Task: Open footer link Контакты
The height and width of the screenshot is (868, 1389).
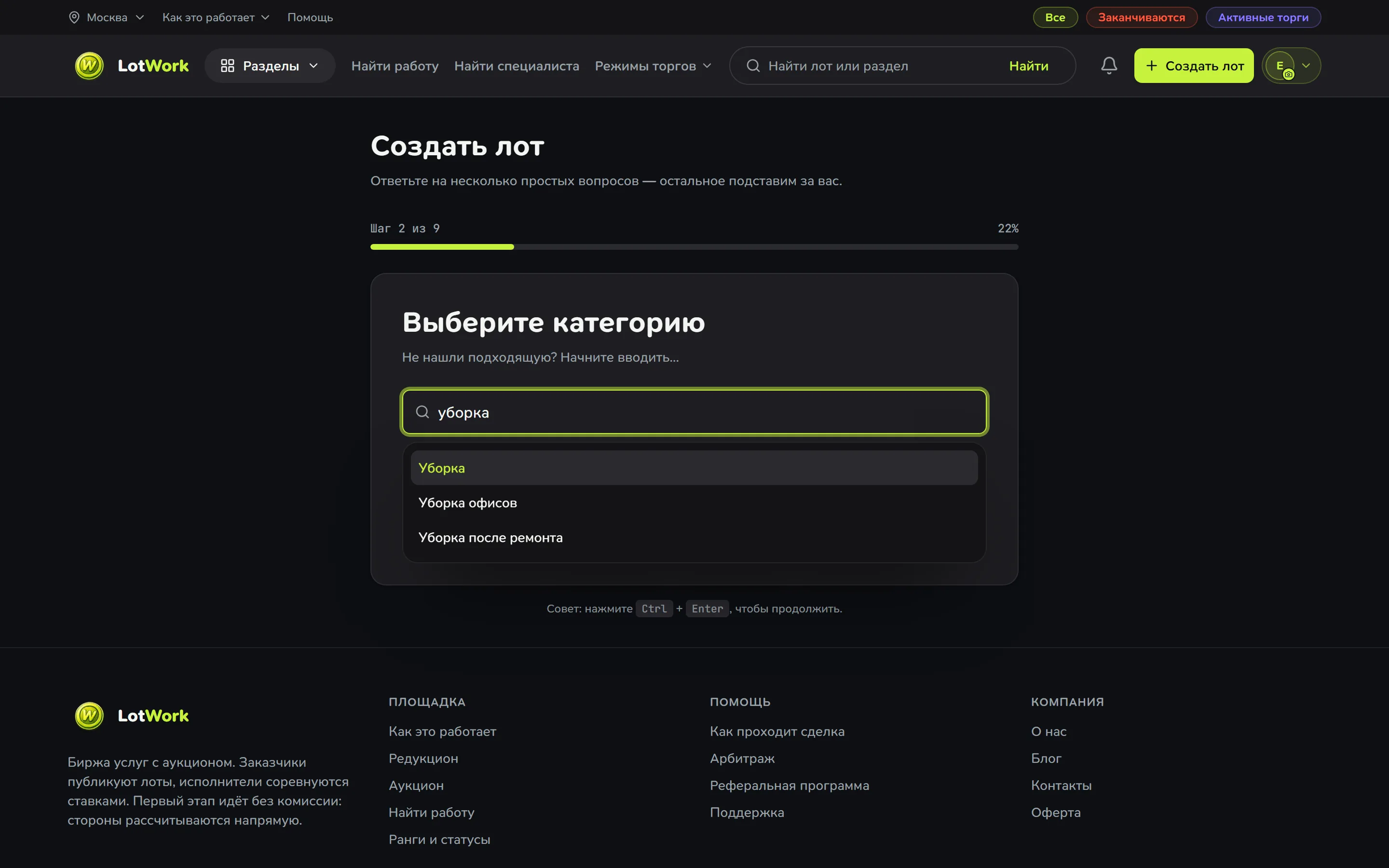Action: [1061, 786]
